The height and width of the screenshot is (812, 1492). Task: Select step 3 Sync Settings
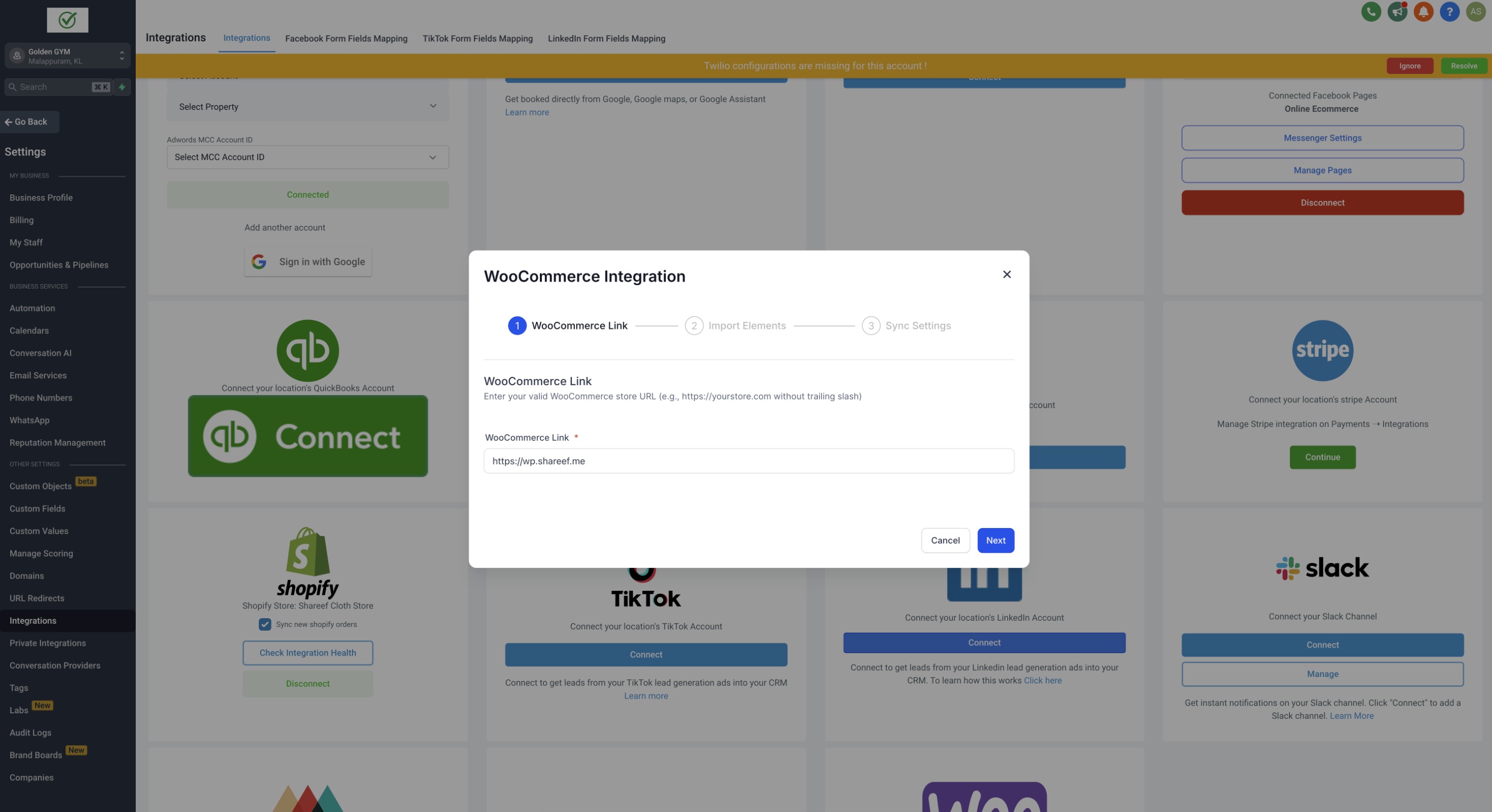coord(907,326)
